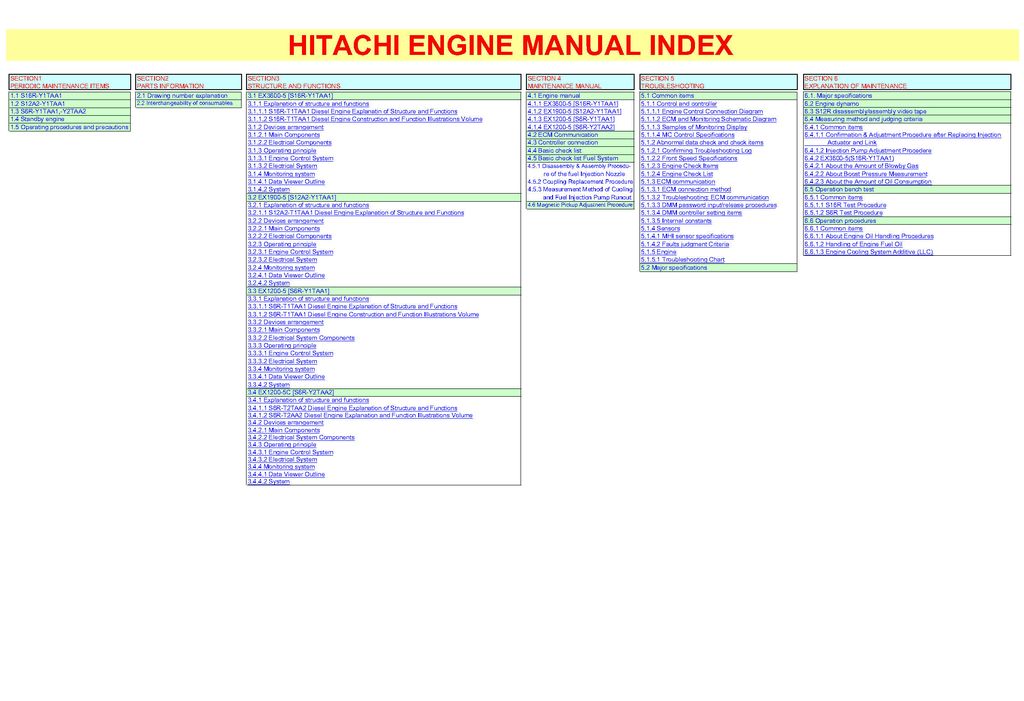Open 3.4 EX1200-5C [S6R-Y2TAA2] section heading
This screenshot has width=1024, height=701.
point(290,392)
